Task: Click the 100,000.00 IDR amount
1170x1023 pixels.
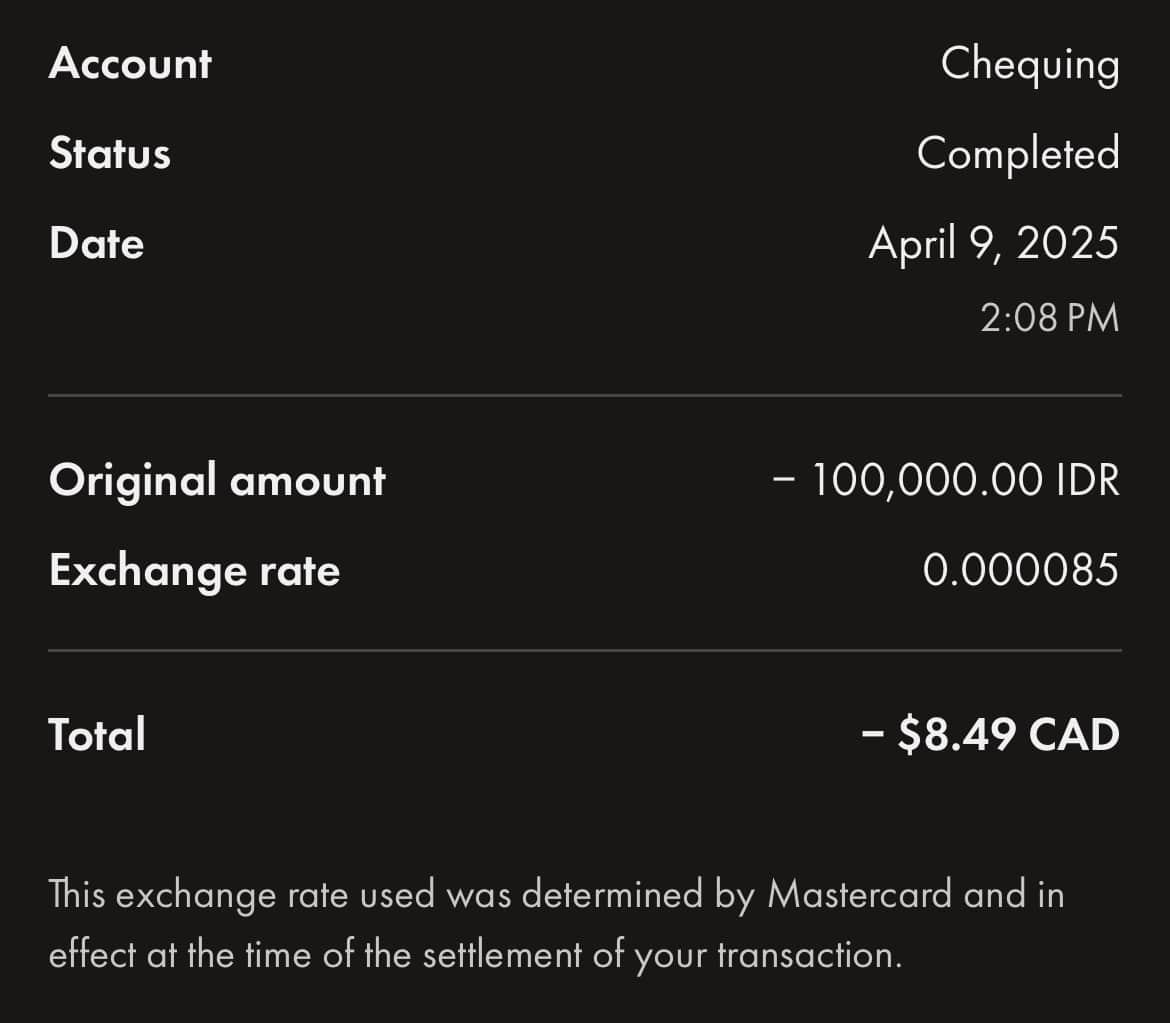Action: click(x=945, y=480)
